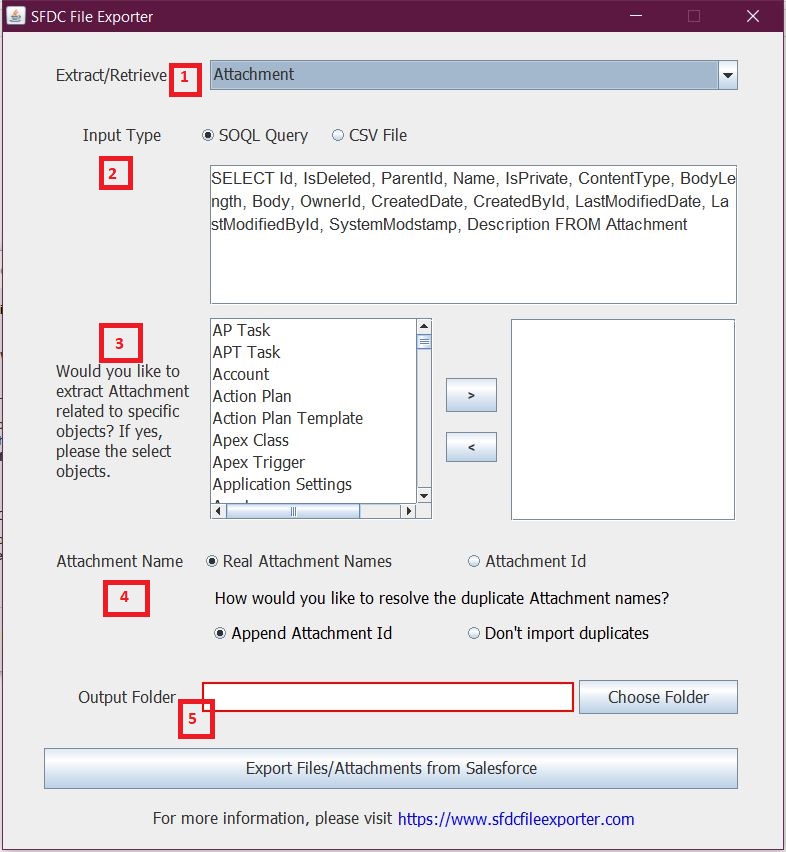Click the Java app icon in title bar

tap(15, 16)
